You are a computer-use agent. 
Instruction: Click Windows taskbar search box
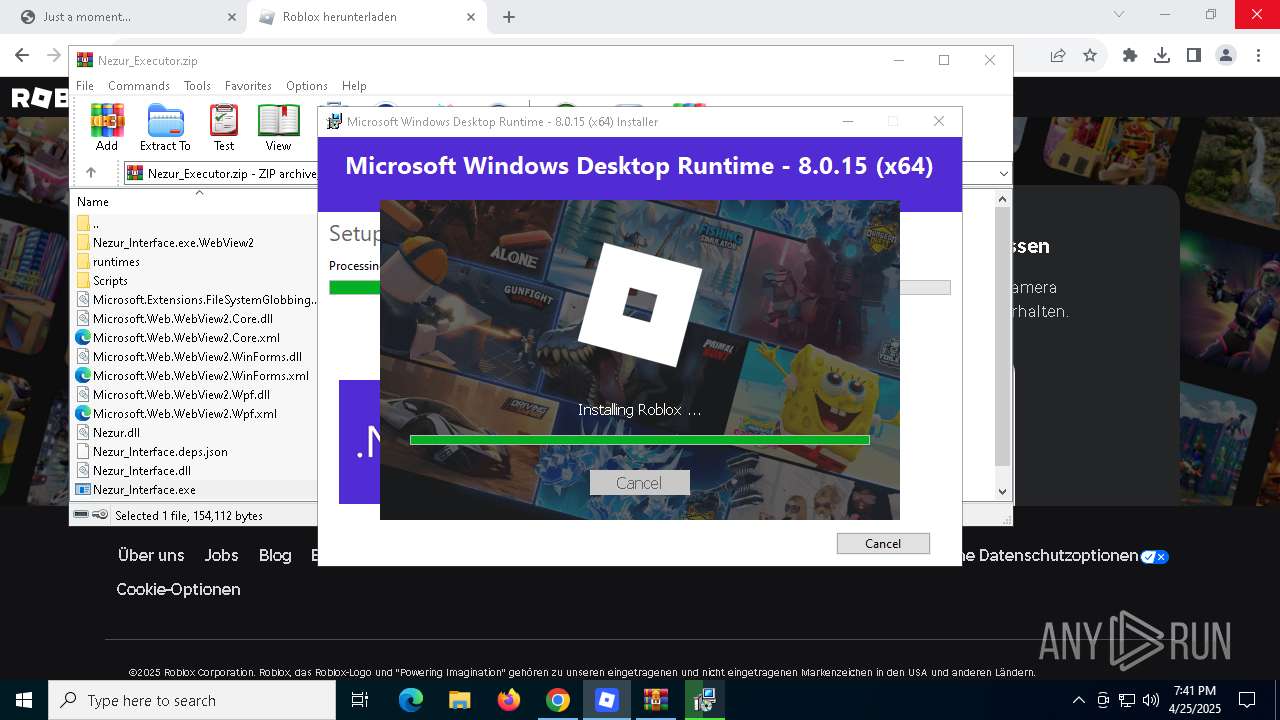click(192, 700)
